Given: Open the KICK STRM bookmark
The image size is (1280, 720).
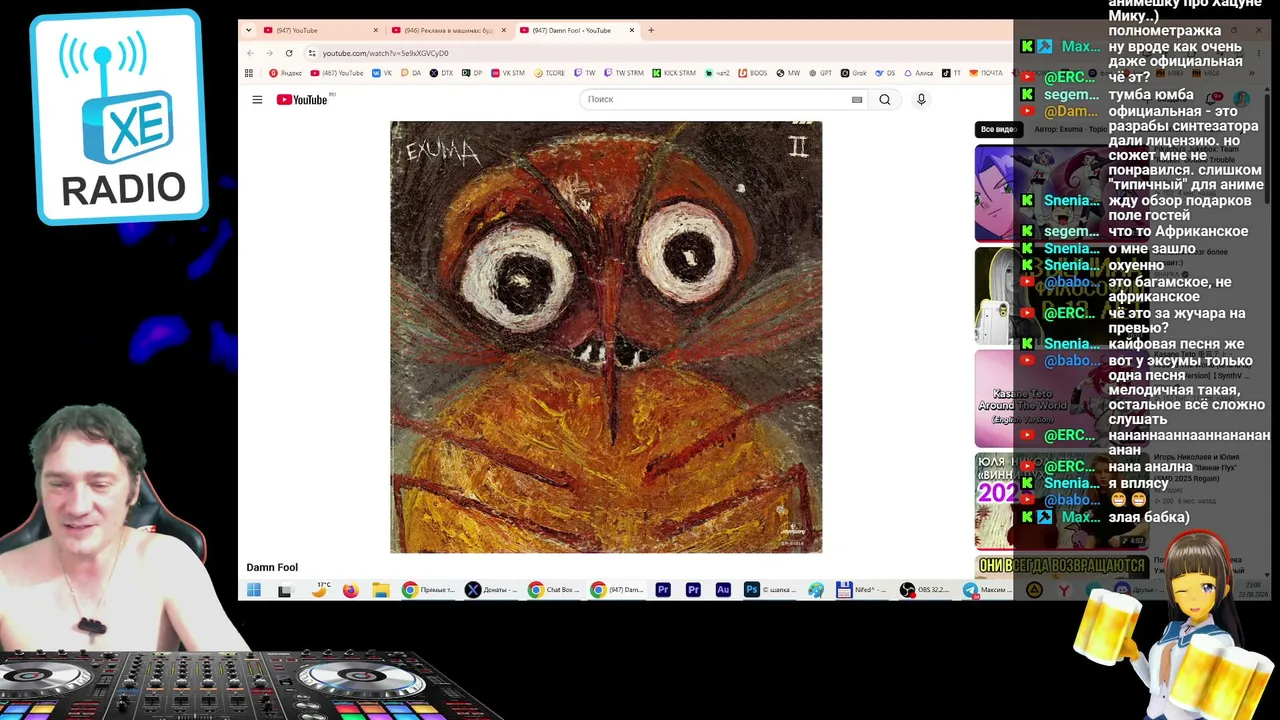Looking at the screenshot, I should [674, 73].
